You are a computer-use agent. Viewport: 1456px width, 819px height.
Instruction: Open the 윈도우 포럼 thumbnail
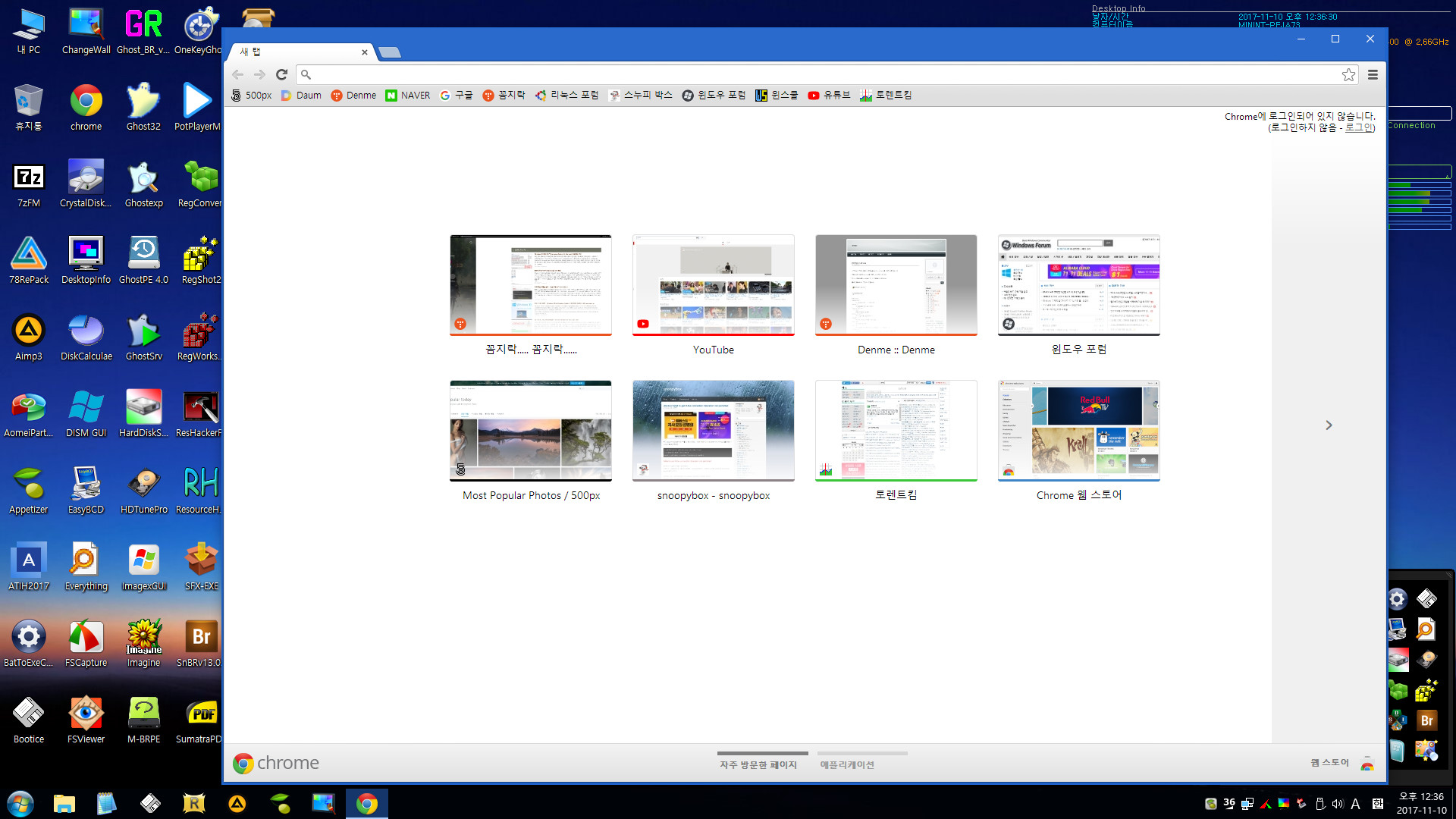(1079, 285)
